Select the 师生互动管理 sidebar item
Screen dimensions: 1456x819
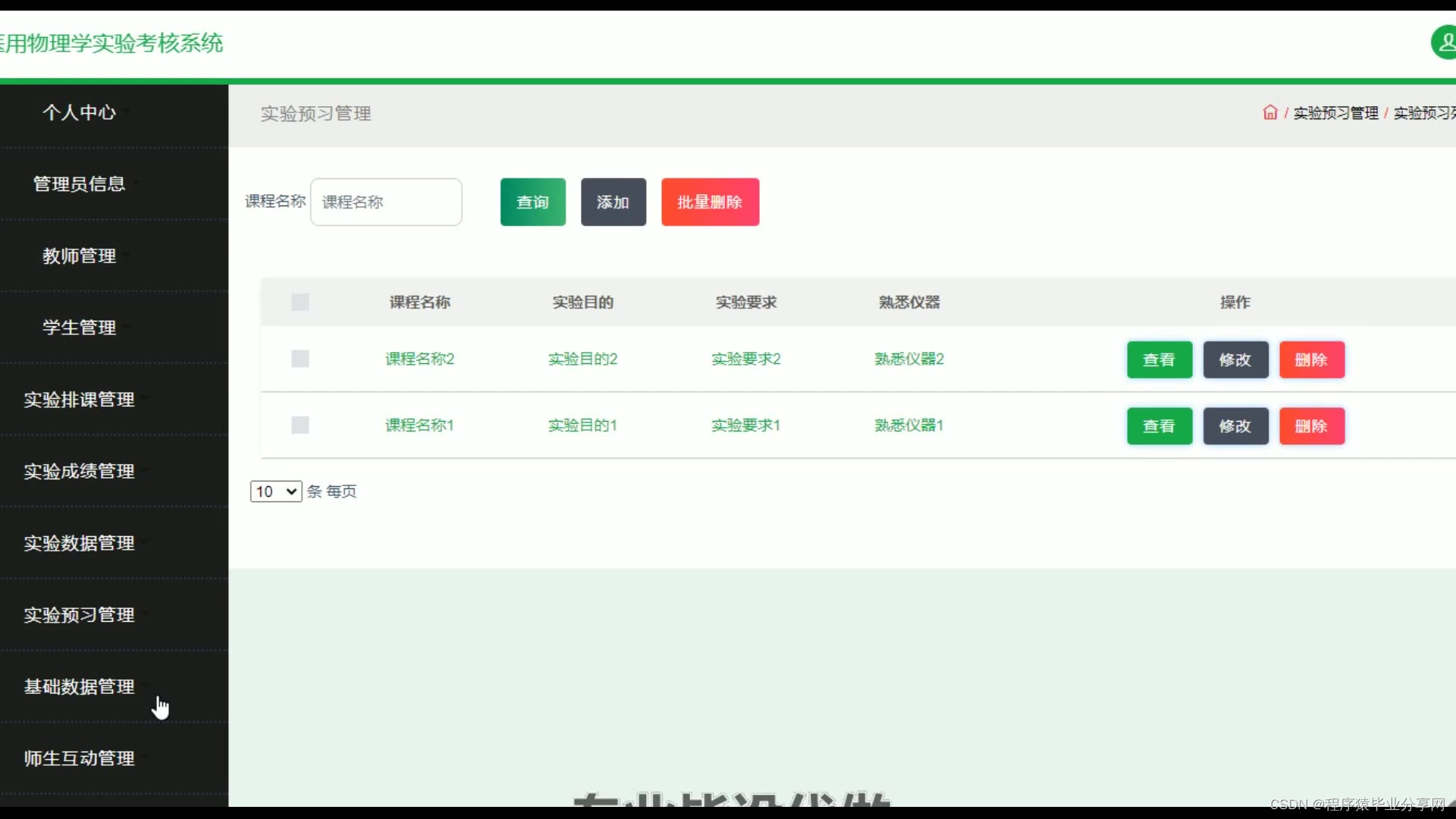click(x=80, y=758)
